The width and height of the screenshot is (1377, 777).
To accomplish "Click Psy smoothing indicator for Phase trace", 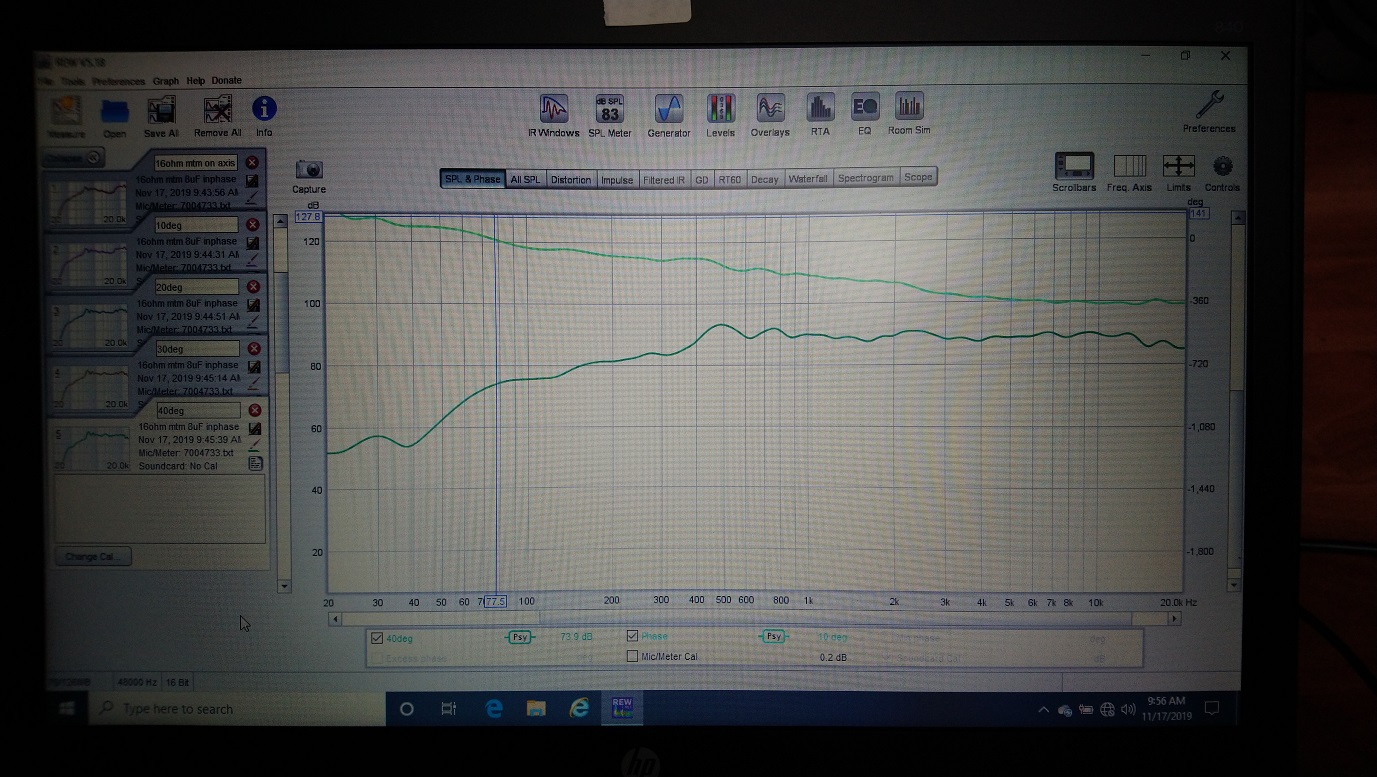I will tap(772, 636).
